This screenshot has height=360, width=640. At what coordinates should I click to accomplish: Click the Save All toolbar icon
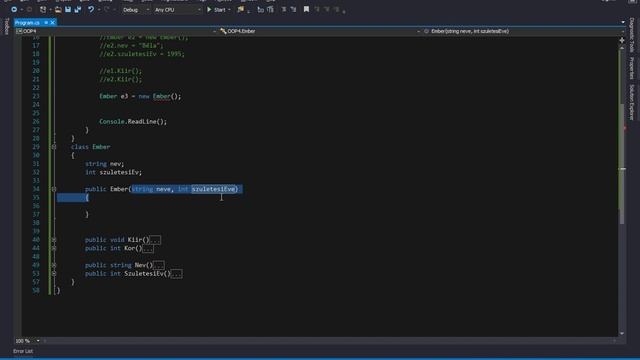(78, 9)
